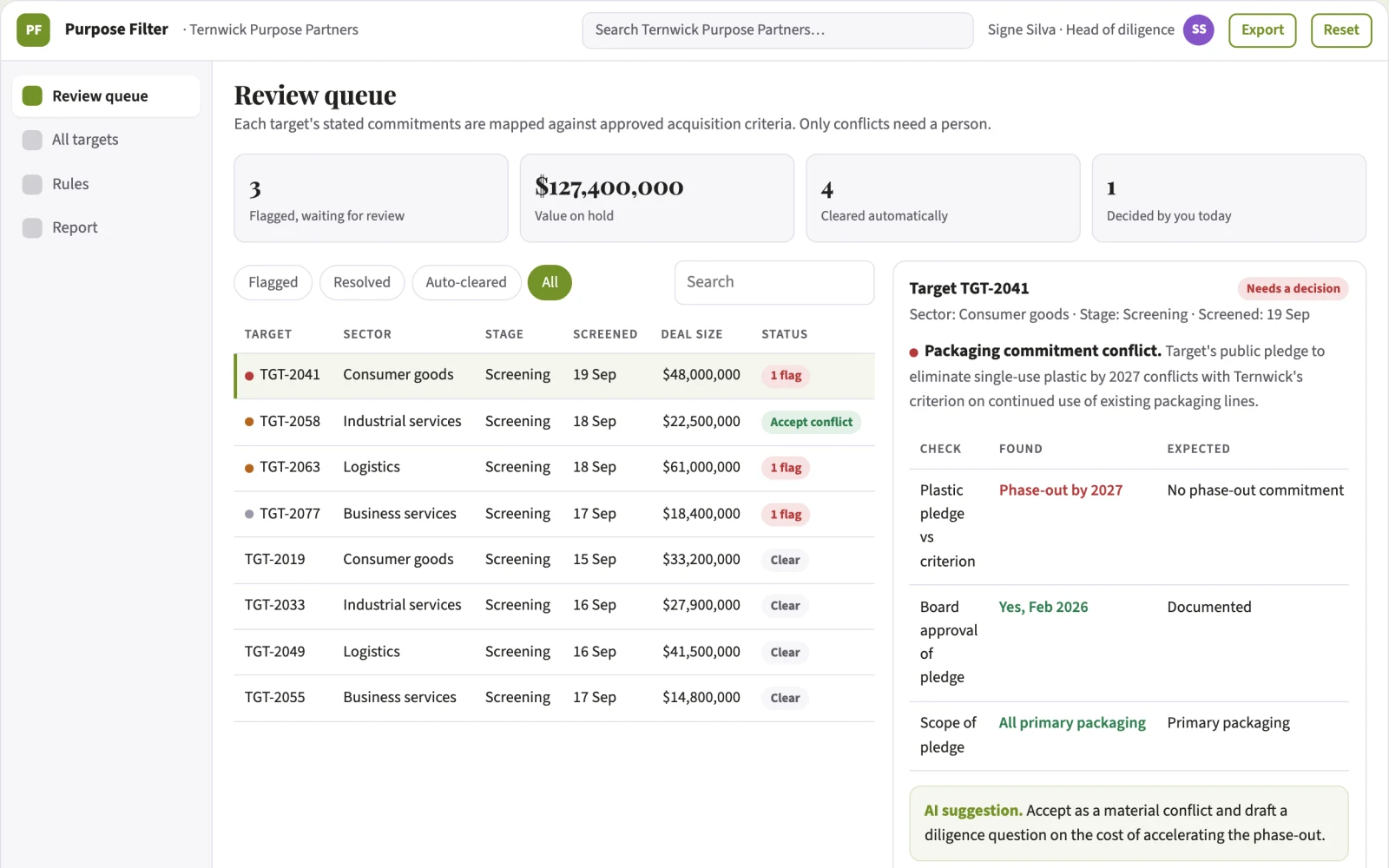1389x868 pixels.
Task: Open the Decided by you today card
Action: 1229,198
